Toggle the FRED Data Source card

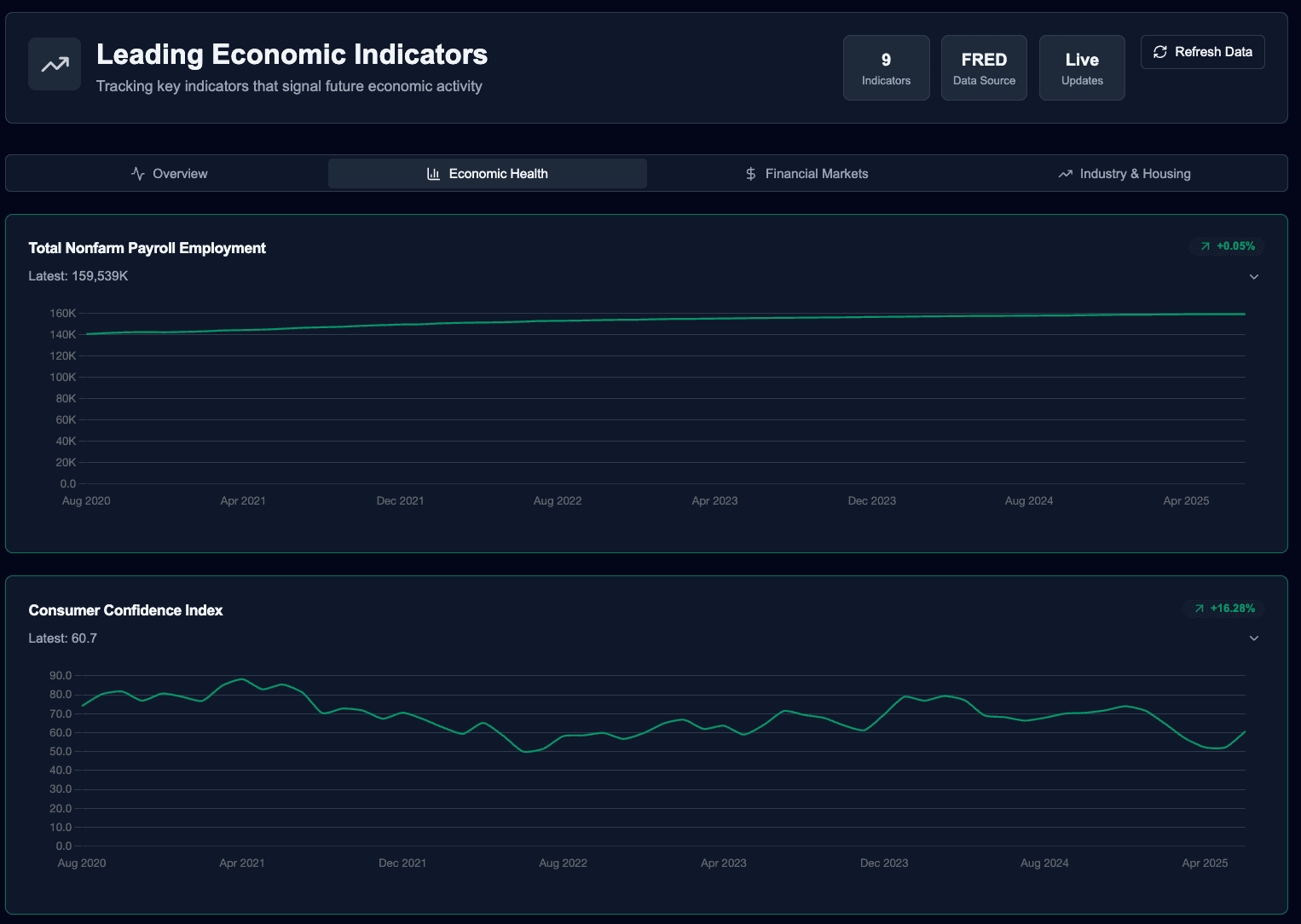tap(984, 67)
